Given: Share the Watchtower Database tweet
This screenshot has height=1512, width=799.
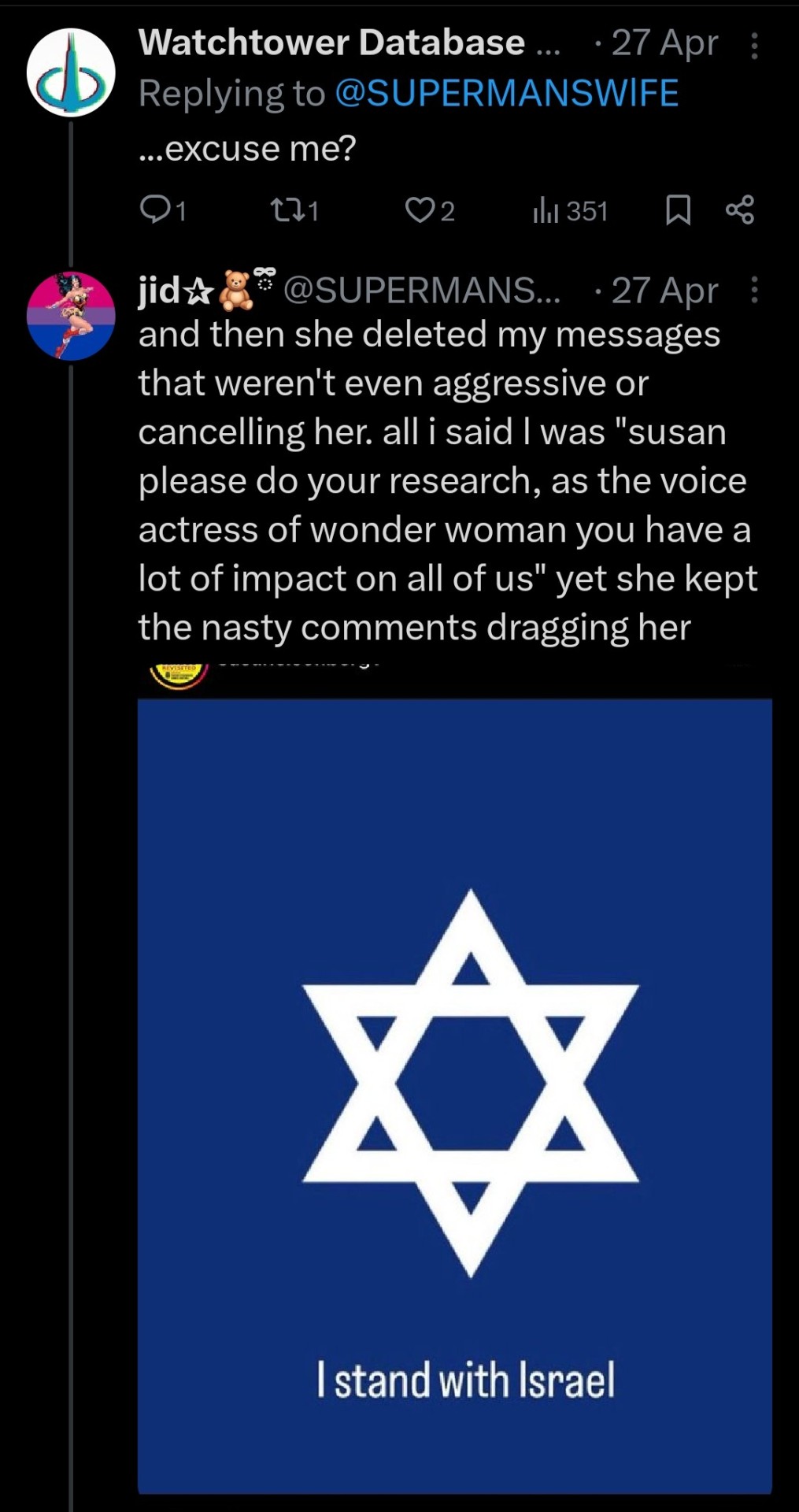Looking at the screenshot, I should point(740,209).
